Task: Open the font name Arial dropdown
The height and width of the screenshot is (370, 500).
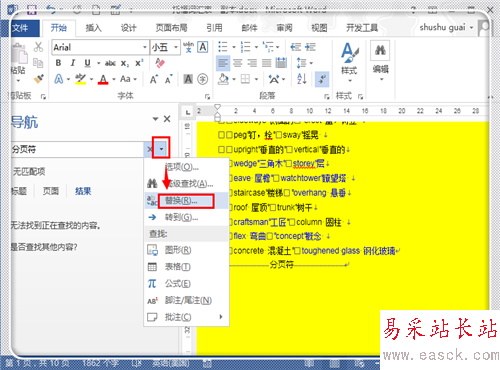Action: (x=145, y=47)
